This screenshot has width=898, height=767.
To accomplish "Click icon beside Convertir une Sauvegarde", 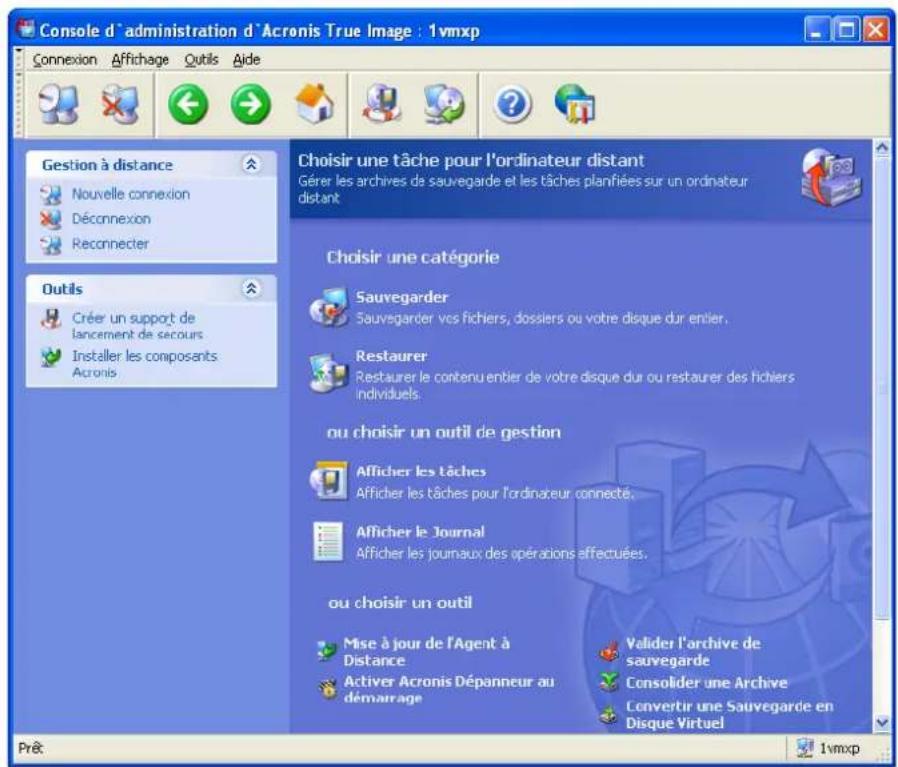I will tap(609, 714).
